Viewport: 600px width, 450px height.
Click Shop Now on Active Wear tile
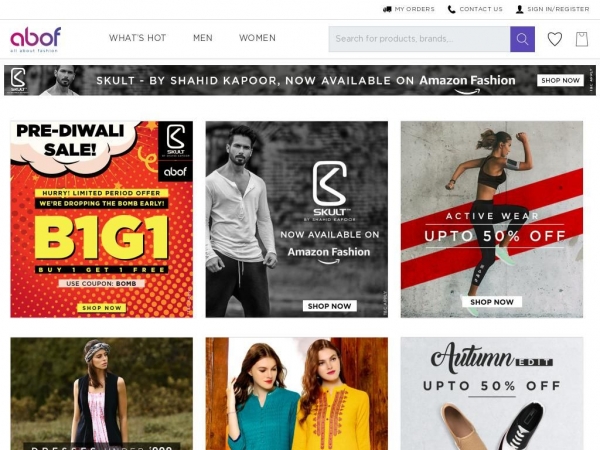(492, 302)
